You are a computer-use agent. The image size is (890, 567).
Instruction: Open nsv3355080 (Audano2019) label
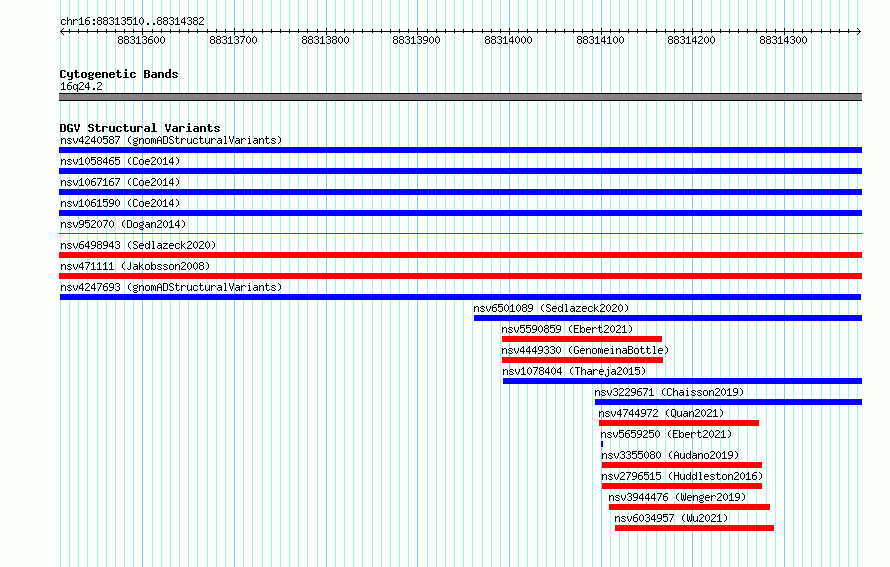point(670,455)
